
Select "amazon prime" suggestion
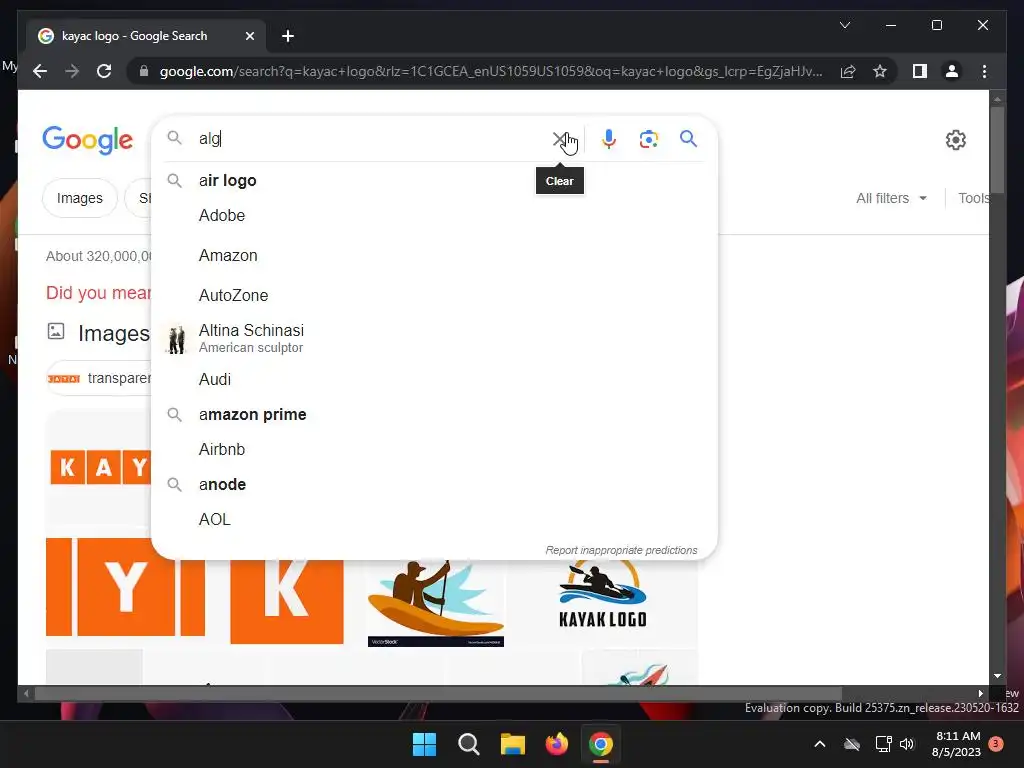tap(434, 415)
